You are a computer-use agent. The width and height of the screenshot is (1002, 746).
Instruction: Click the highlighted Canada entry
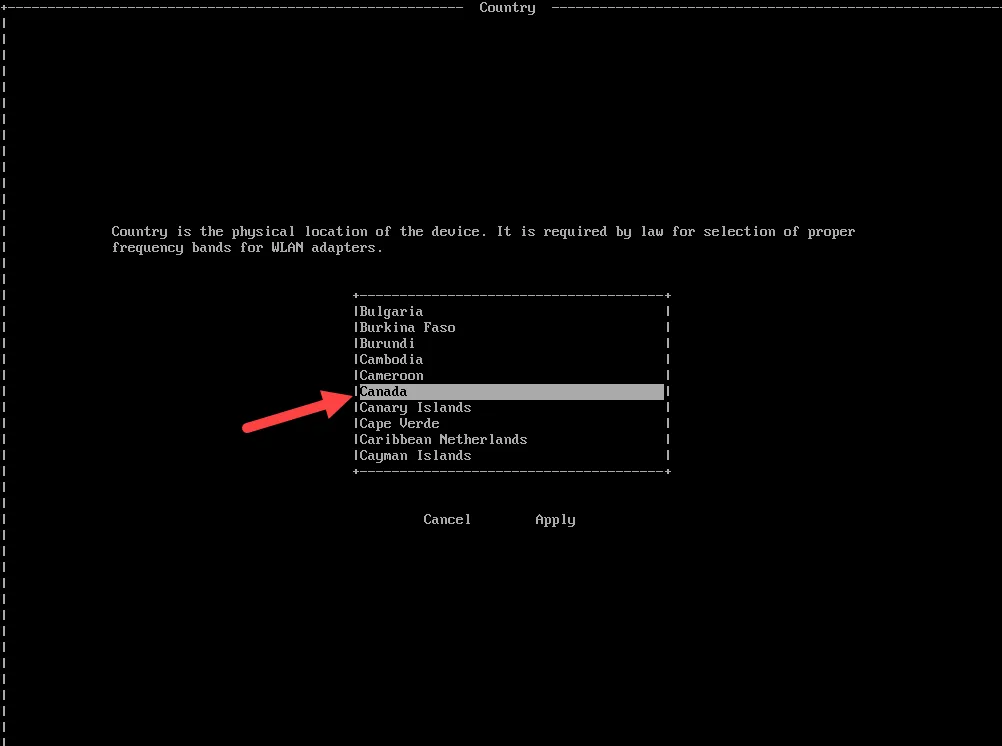click(x=511, y=391)
